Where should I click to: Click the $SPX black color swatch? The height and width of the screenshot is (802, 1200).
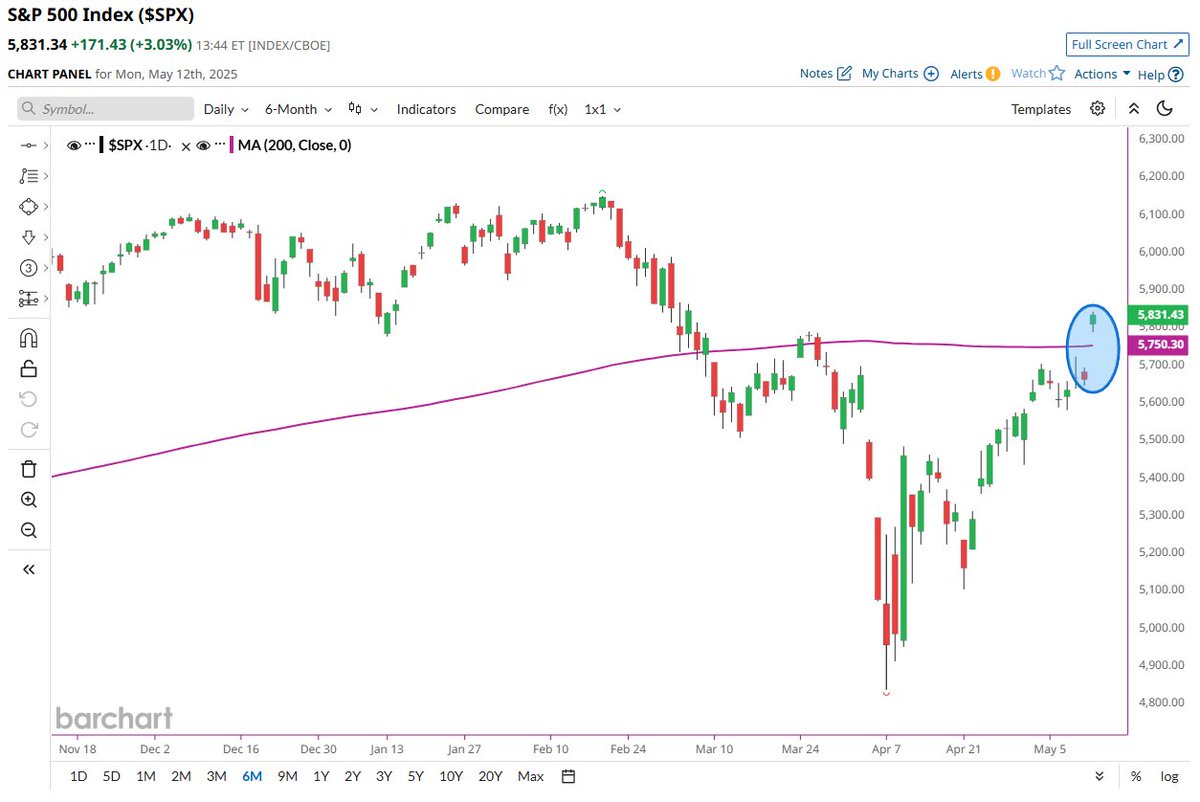pos(101,145)
